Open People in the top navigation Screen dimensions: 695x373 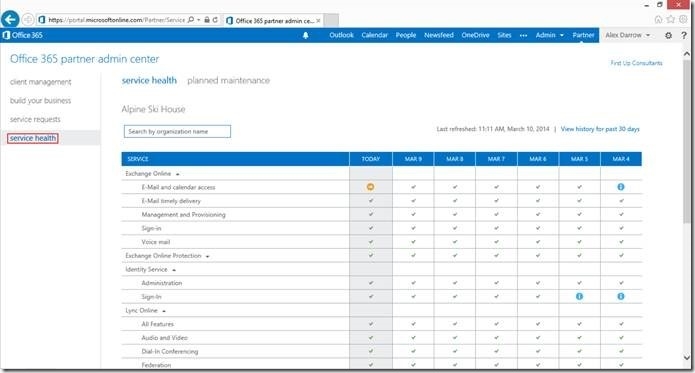[406, 35]
